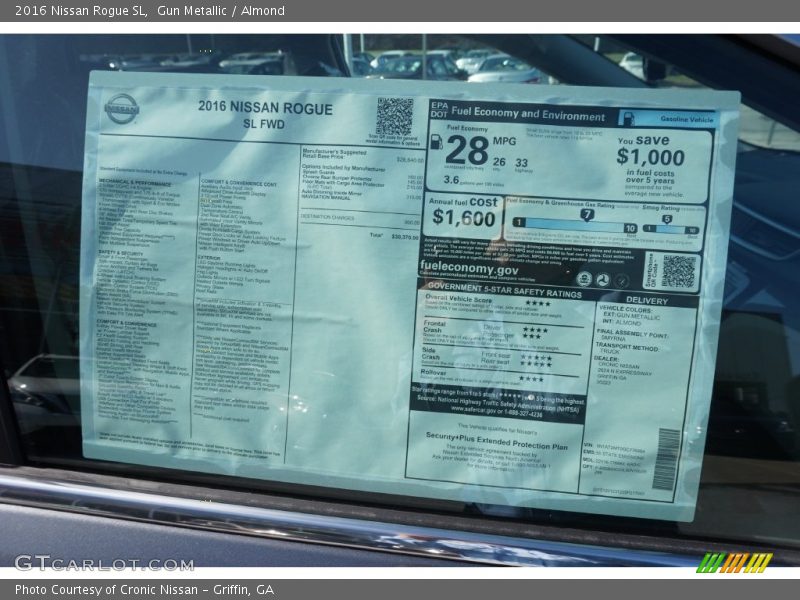The image size is (800, 600).
Task: Click the 'Frontal Crash' label
Action: pos(434,327)
